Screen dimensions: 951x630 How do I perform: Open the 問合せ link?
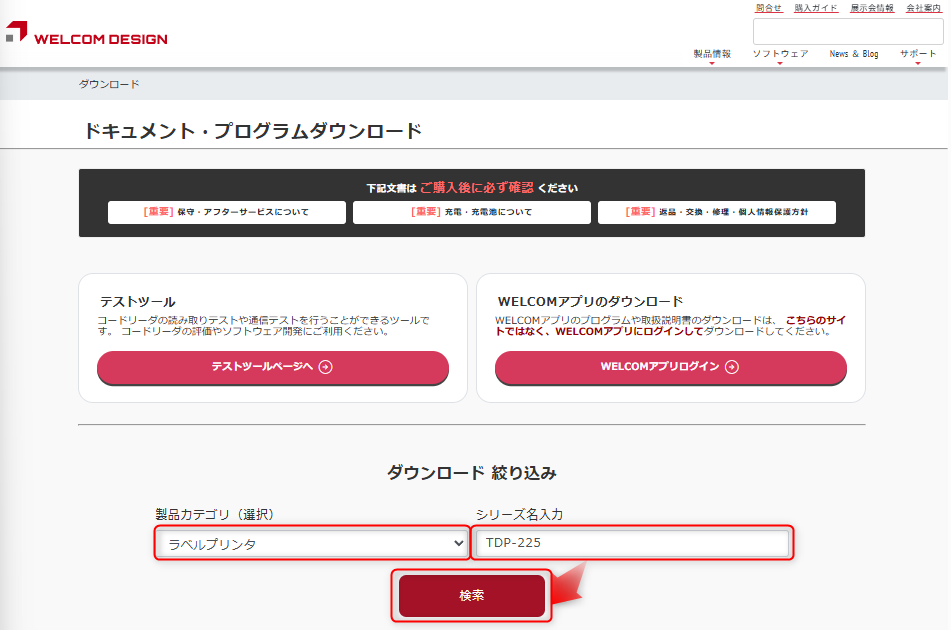tap(768, 8)
